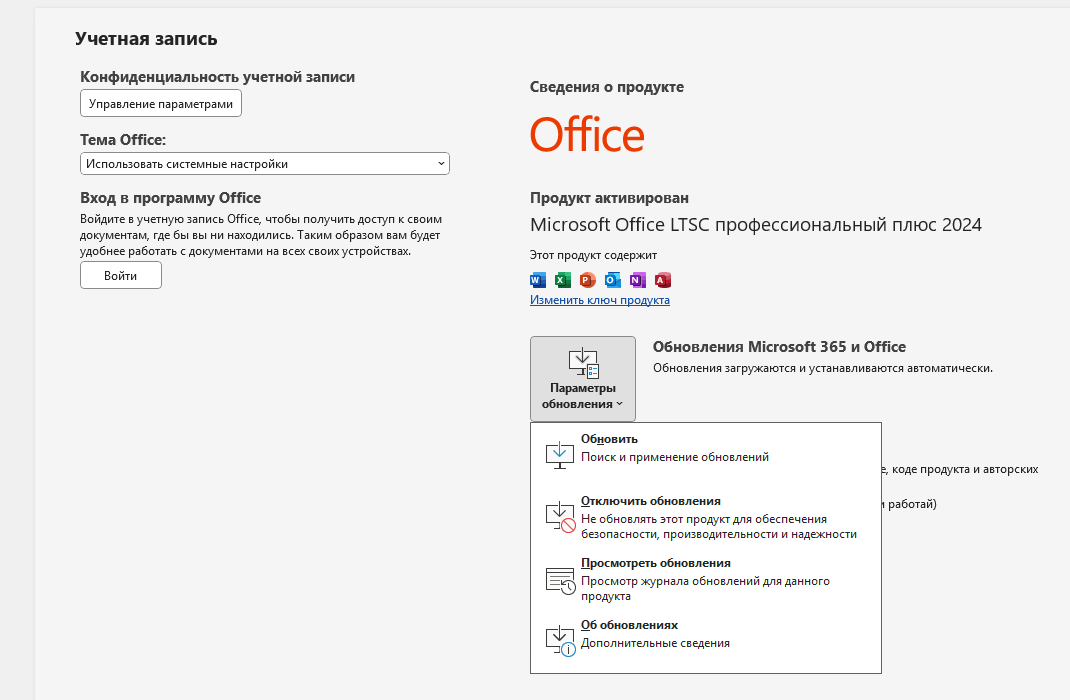Click the Обновления Microsoft 365 и Office heading
Screen dimensions: 1070x700
[x=779, y=347]
